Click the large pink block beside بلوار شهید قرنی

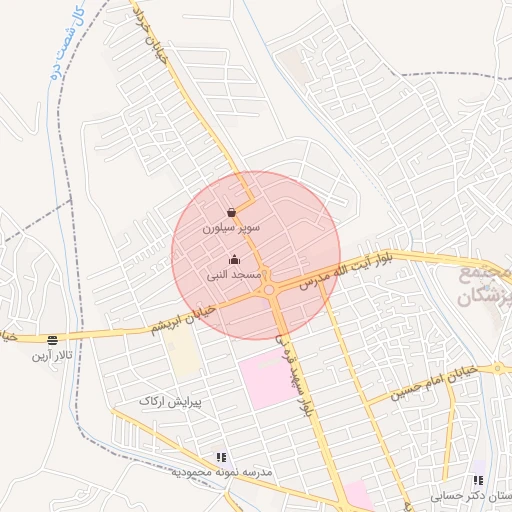pos(269,379)
